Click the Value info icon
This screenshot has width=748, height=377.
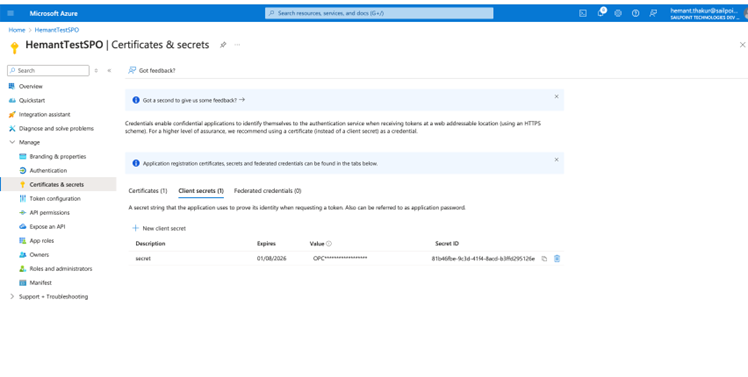coord(329,244)
